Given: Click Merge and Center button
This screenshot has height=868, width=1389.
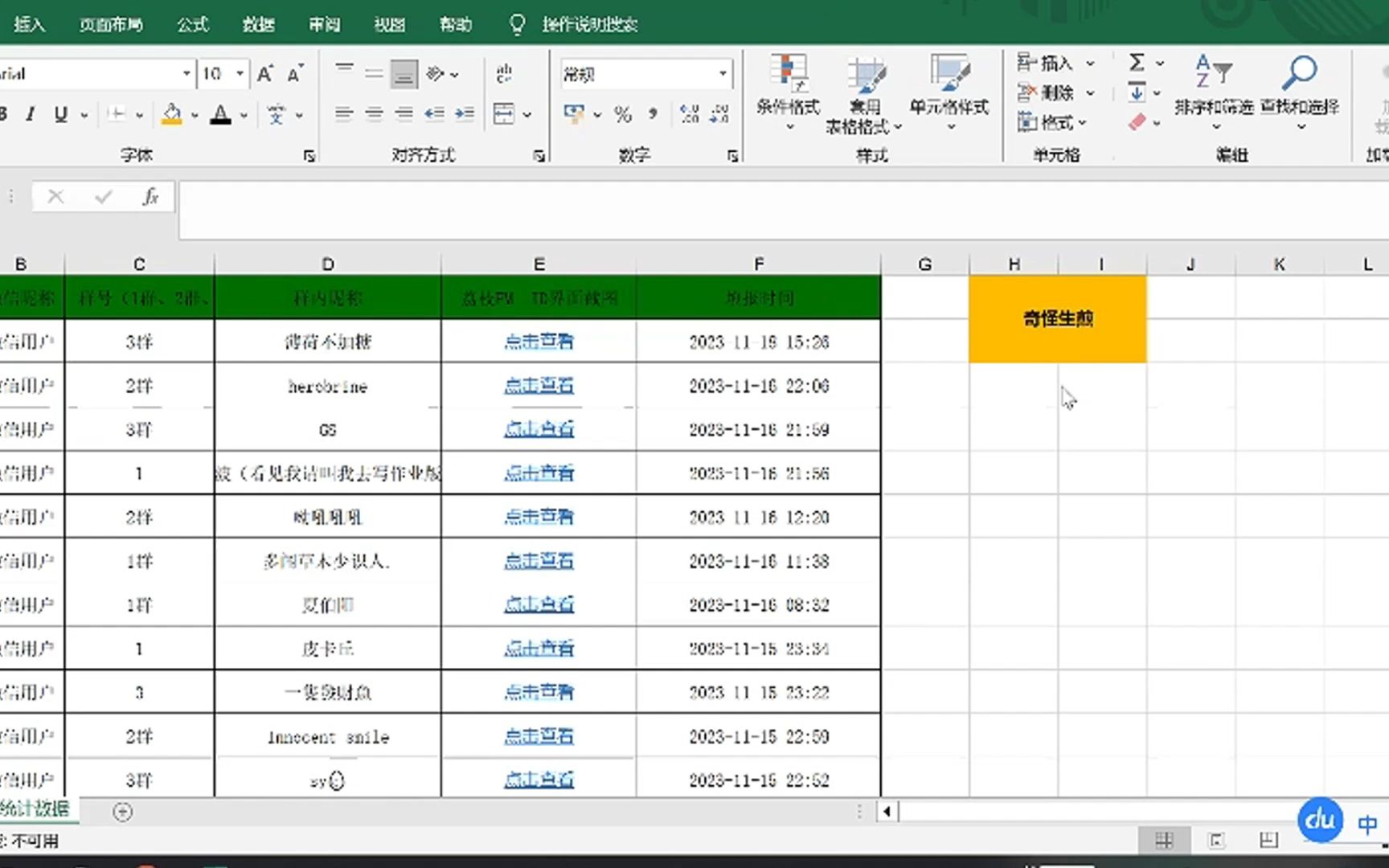Looking at the screenshot, I should point(504,114).
